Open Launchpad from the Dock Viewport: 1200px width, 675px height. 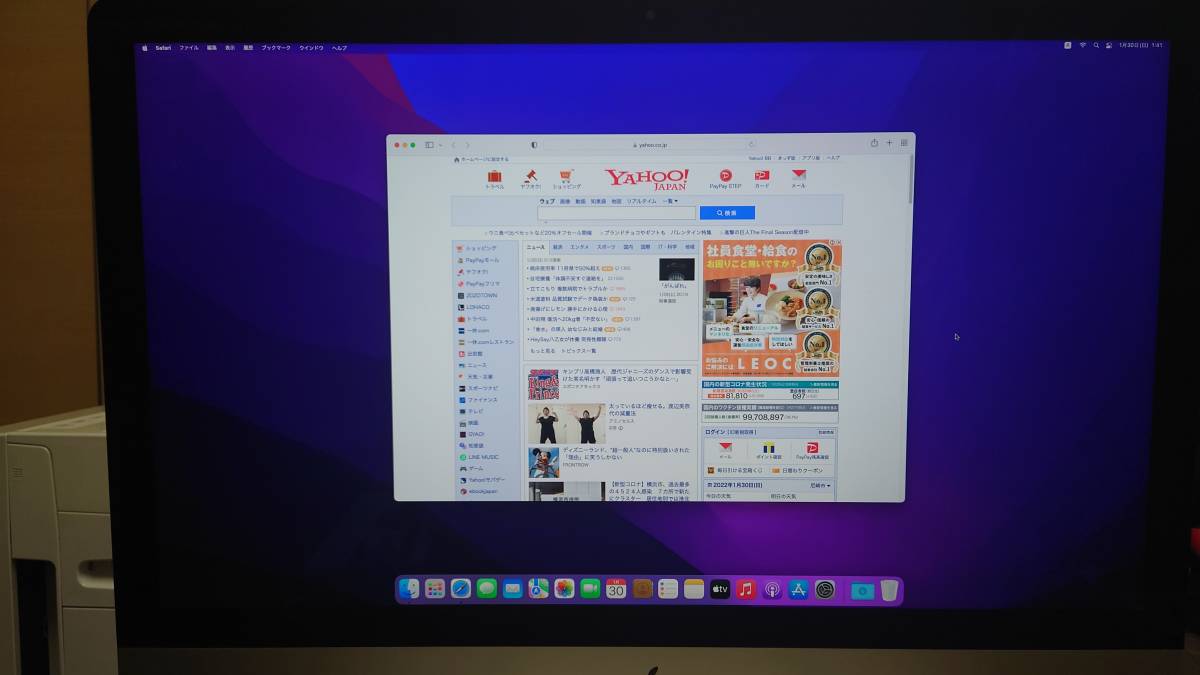[435, 589]
